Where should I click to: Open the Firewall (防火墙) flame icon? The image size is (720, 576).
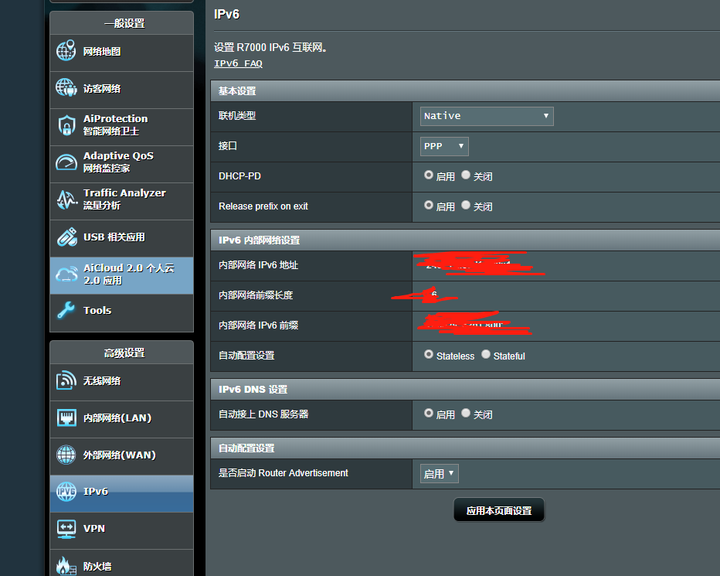point(66,566)
